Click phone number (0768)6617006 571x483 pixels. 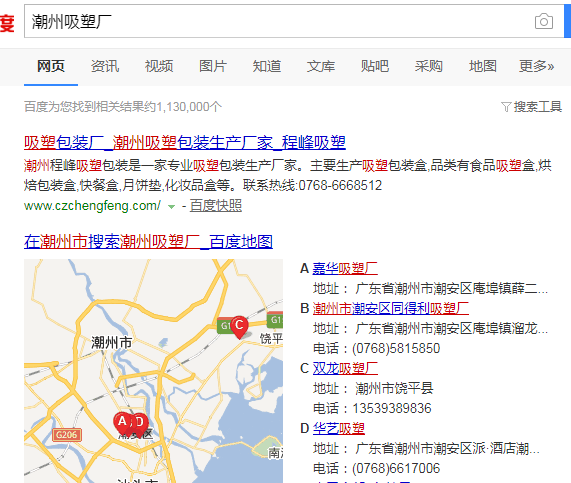(x=396, y=468)
